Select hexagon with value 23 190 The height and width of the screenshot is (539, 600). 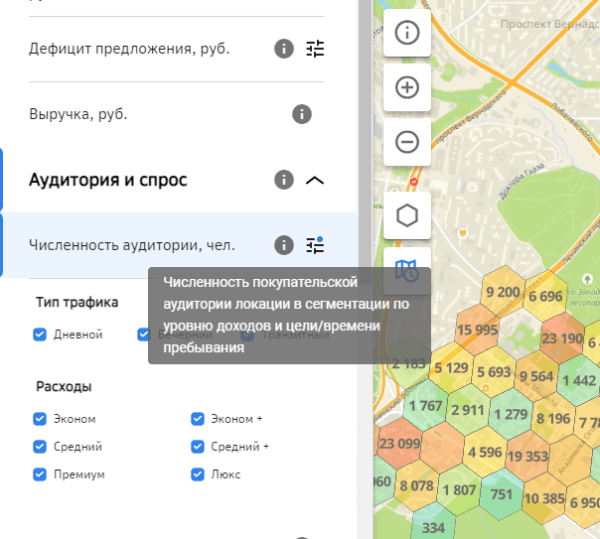[562, 338]
